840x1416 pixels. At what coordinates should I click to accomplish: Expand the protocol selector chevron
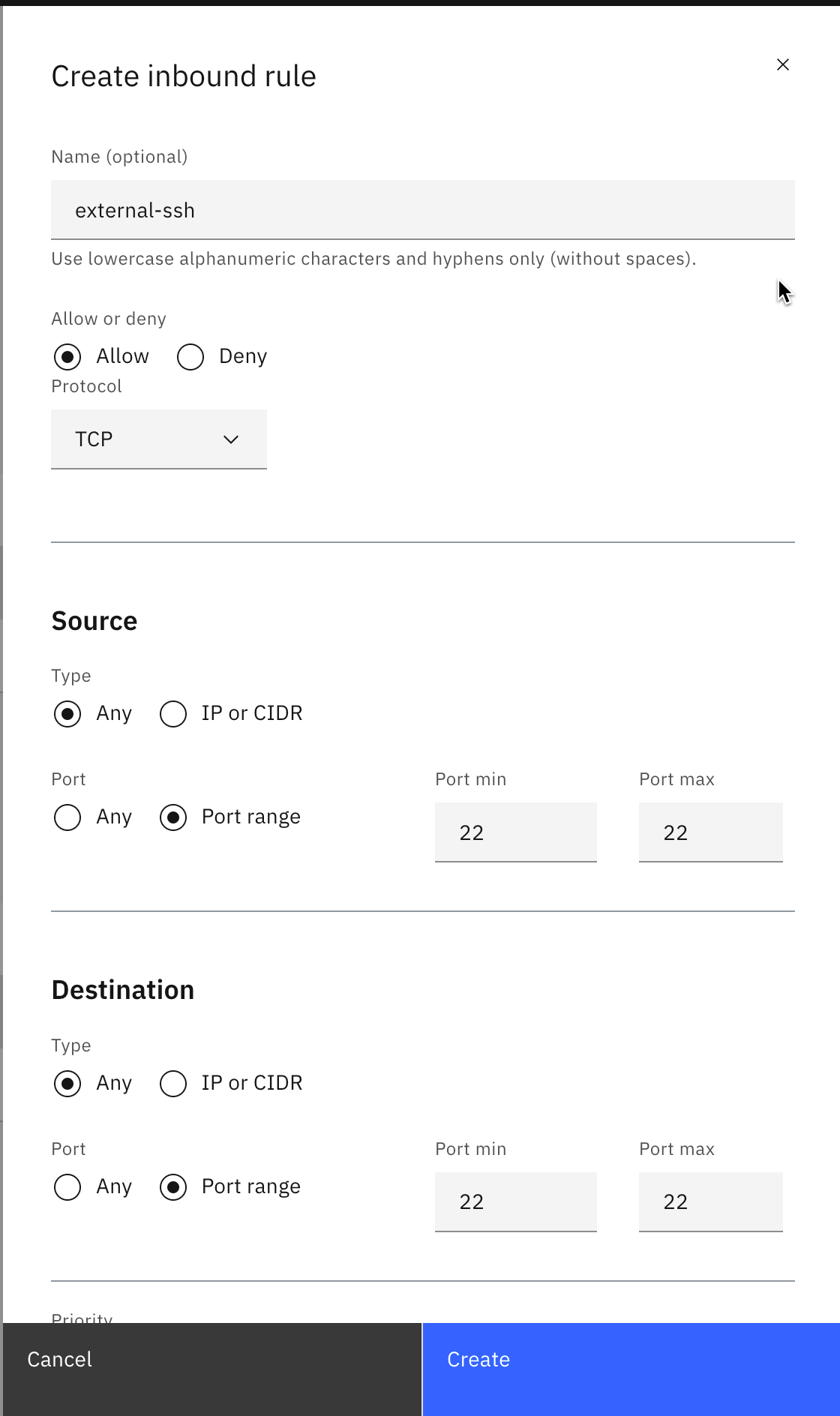[x=231, y=439]
